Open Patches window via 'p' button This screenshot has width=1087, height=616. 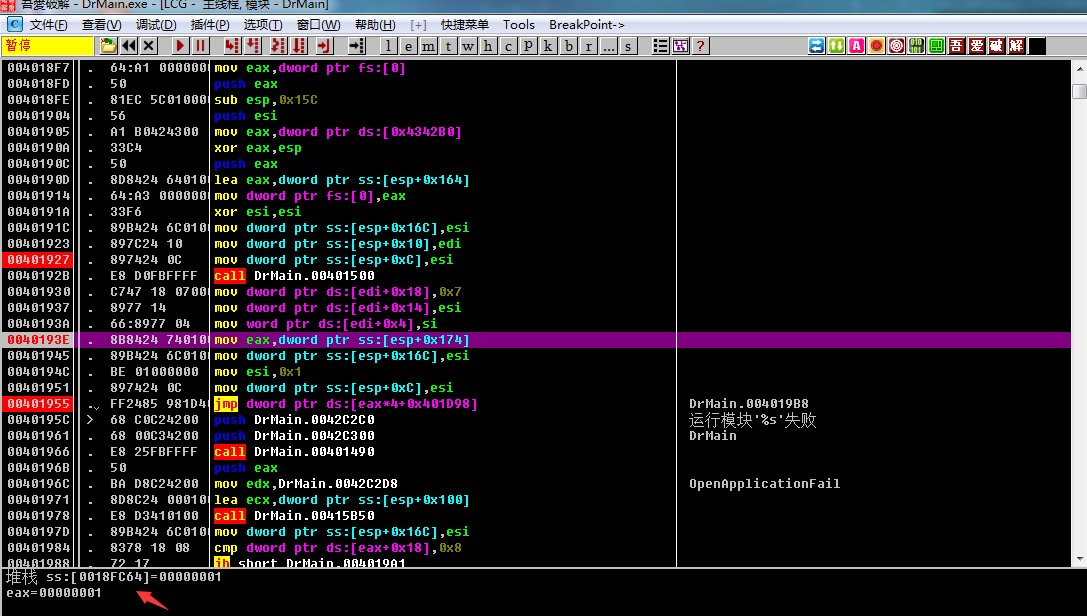click(528, 46)
